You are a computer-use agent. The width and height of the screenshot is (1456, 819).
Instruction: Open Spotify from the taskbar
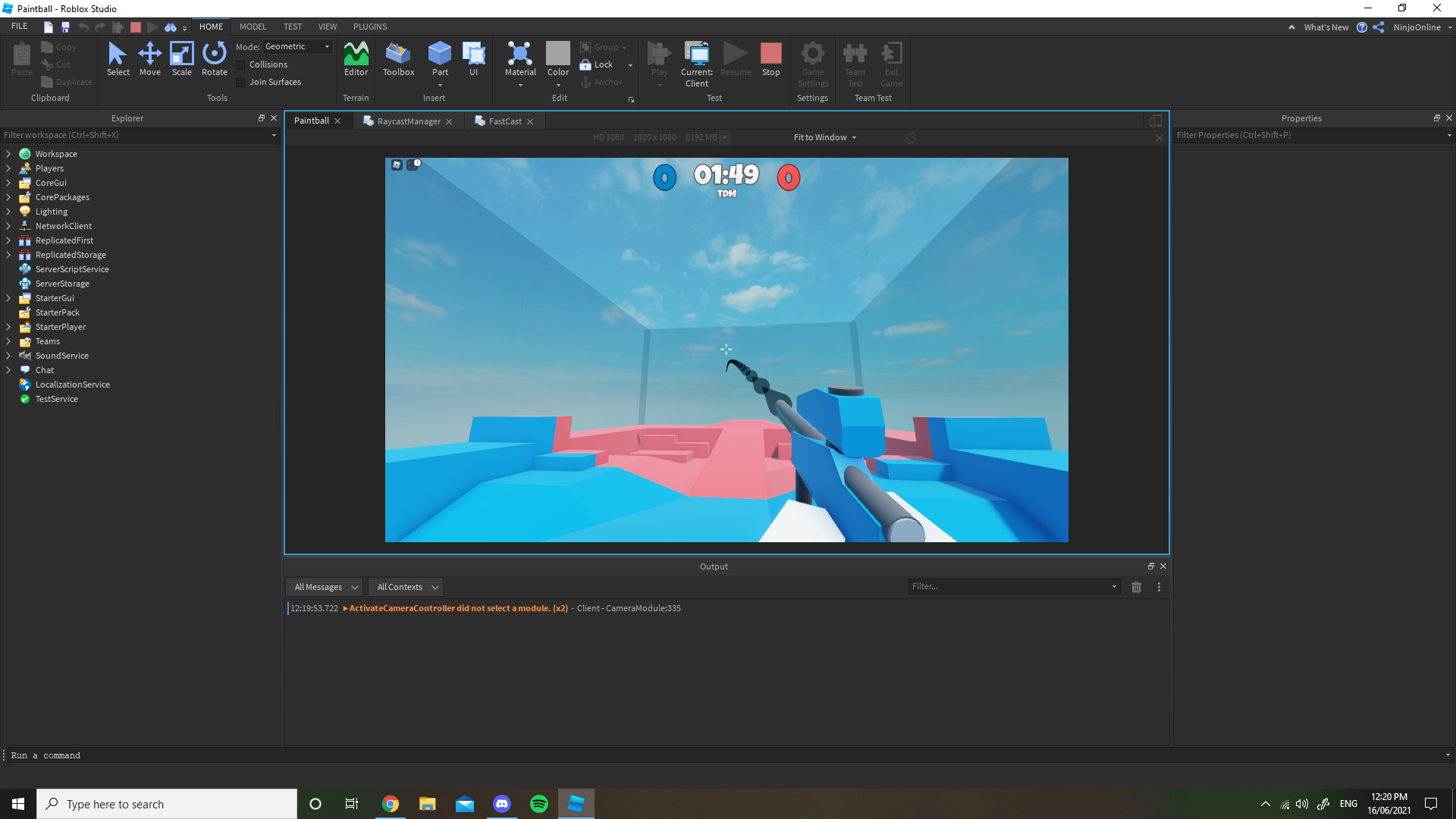point(539,804)
